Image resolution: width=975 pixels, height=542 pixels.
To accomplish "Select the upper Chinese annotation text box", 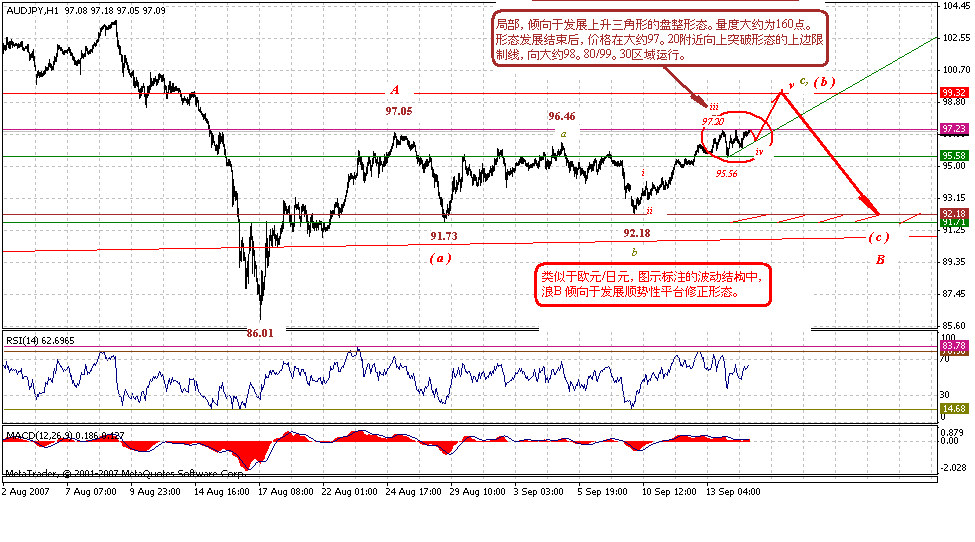I will (x=660, y=39).
